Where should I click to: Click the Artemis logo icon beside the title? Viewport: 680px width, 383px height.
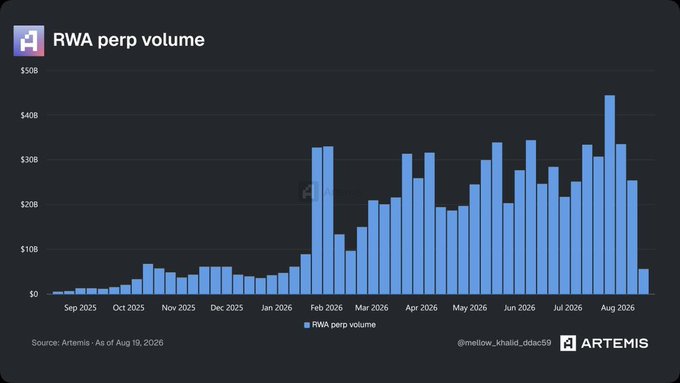click(x=29, y=40)
